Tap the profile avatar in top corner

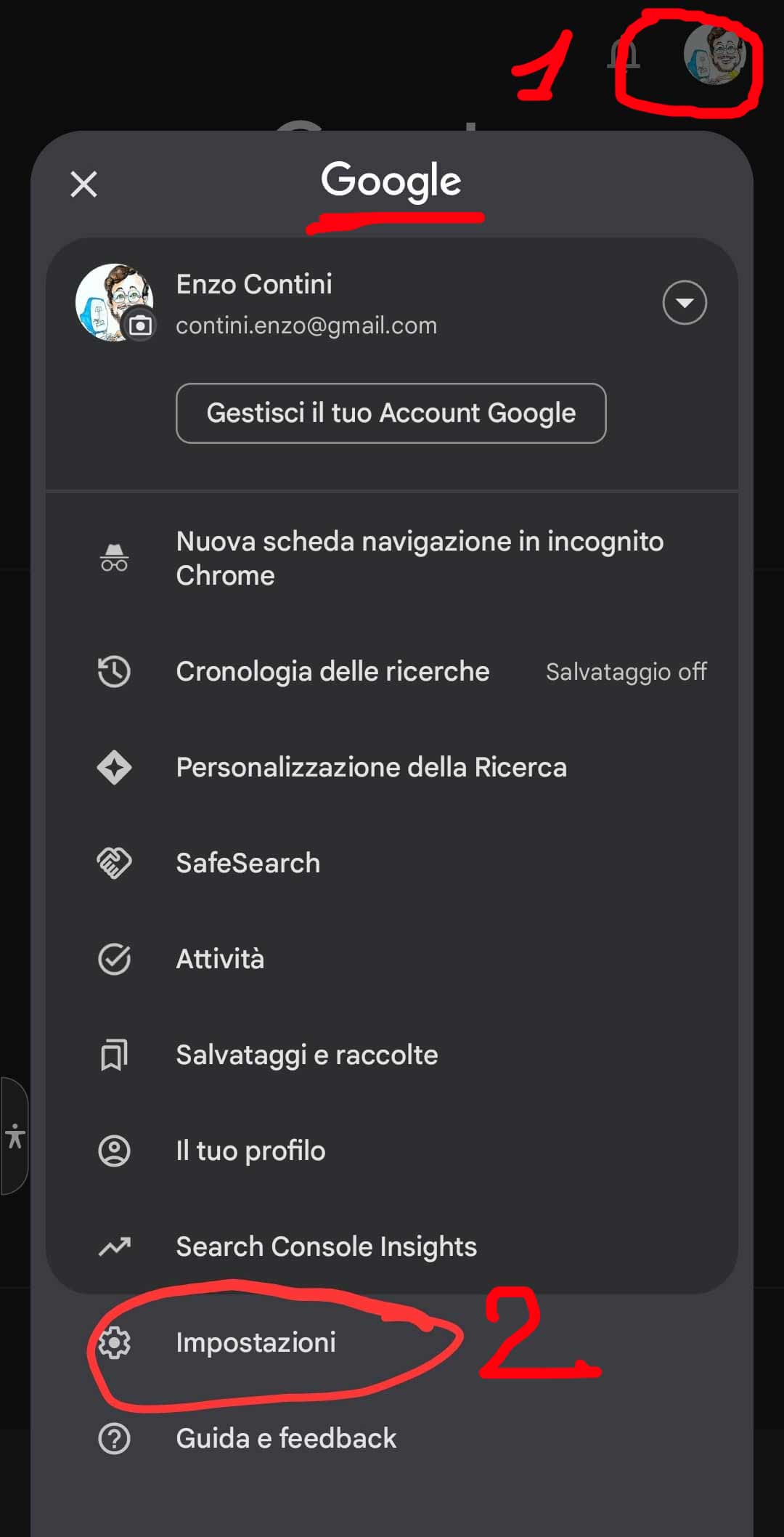[x=714, y=55]
